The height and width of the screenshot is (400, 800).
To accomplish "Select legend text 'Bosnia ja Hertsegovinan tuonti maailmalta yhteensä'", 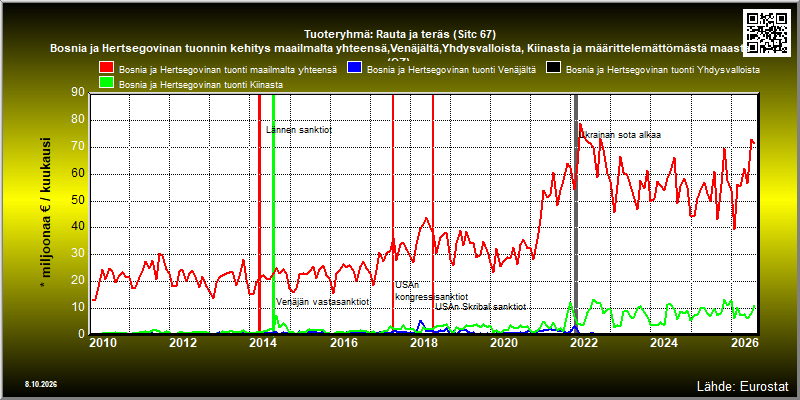I will pos(228,69).
